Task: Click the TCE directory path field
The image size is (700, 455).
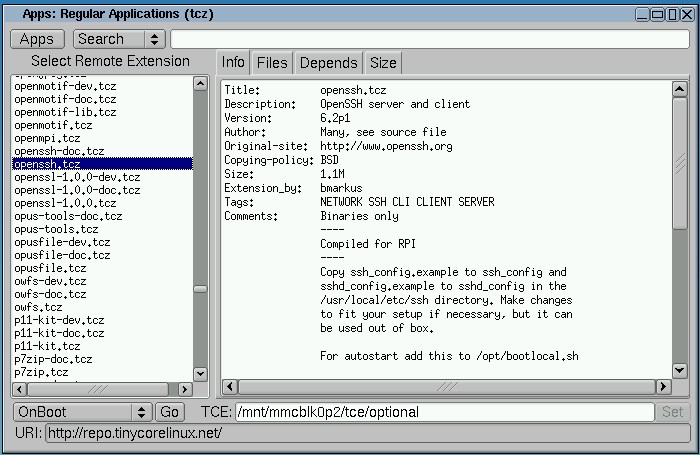Action: point(444,412)
